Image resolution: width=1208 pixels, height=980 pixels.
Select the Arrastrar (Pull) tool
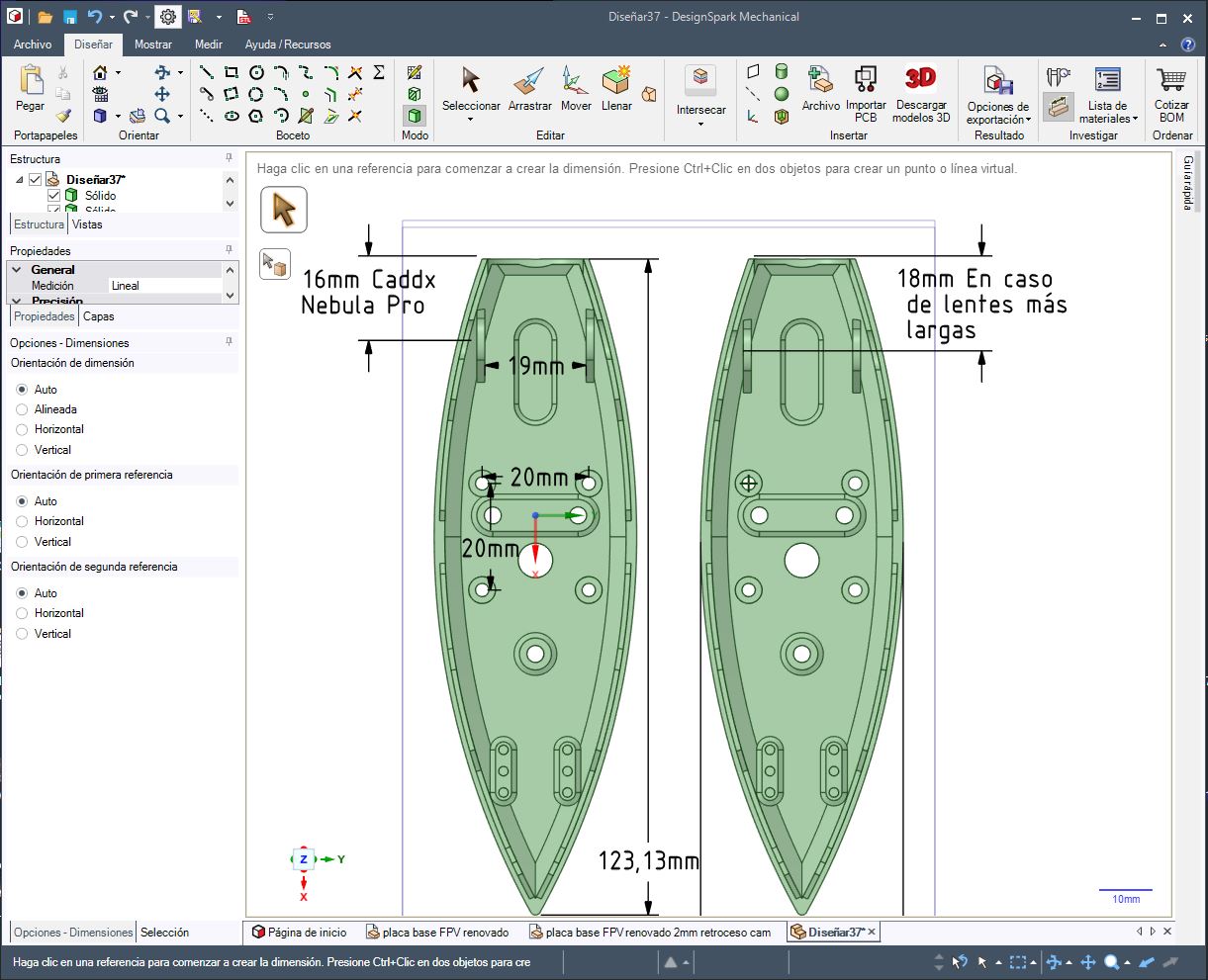click(x=529, y=83)
